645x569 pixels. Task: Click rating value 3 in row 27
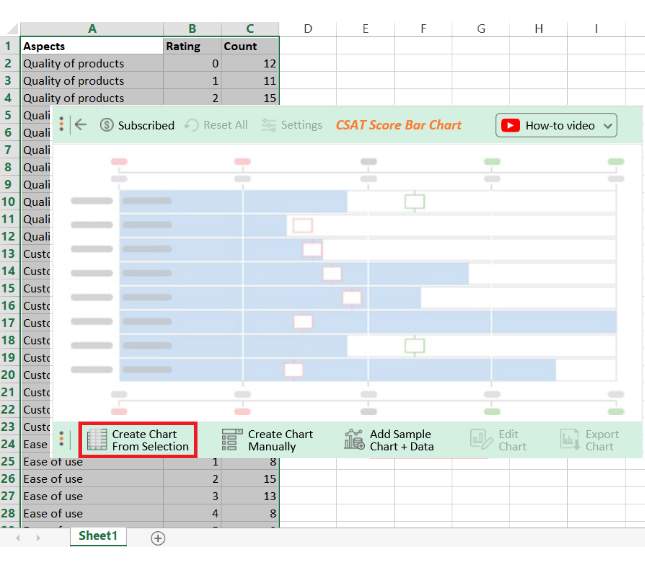point(192,496)
